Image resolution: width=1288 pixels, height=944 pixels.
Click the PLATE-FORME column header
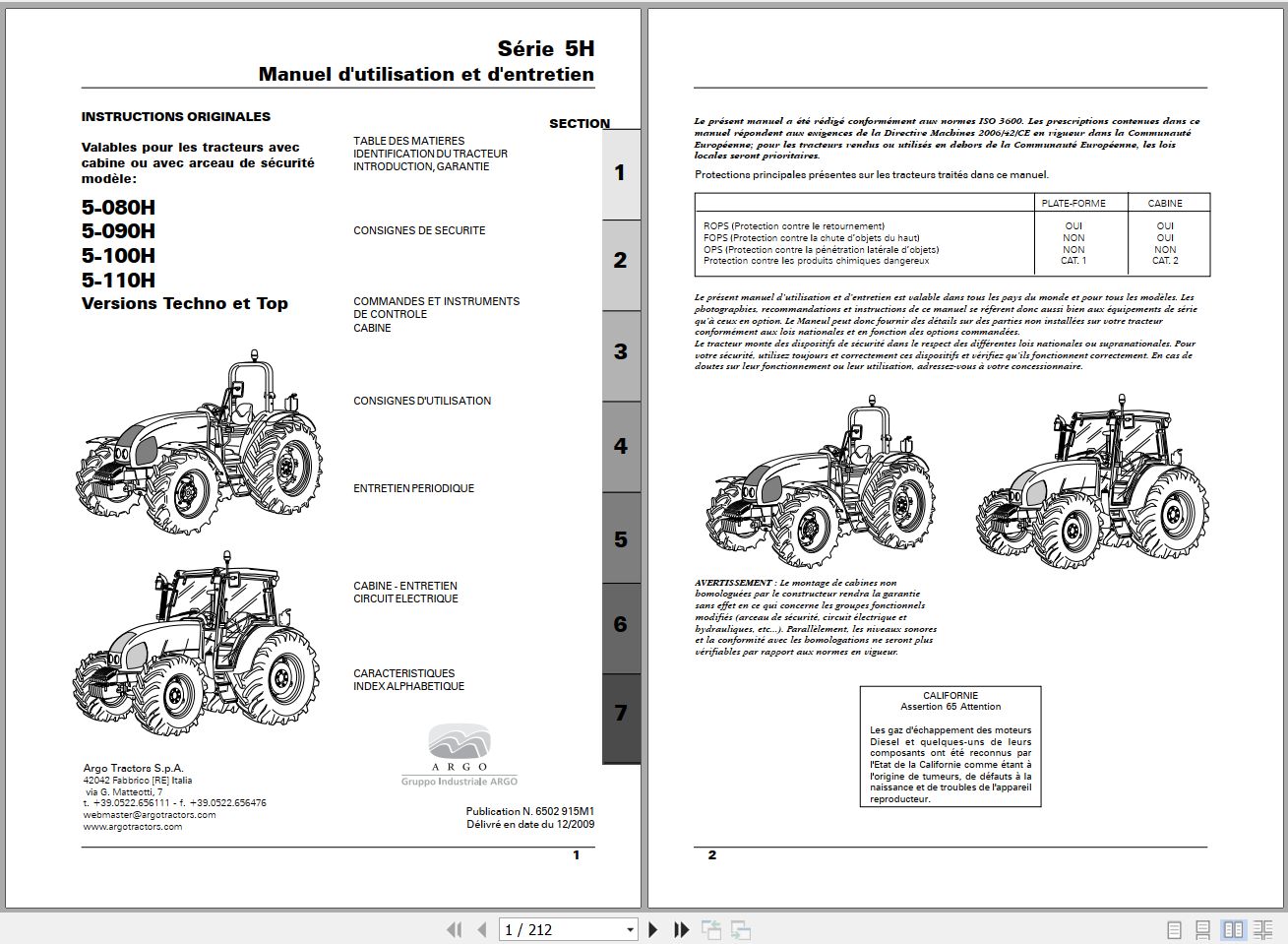1073,203
